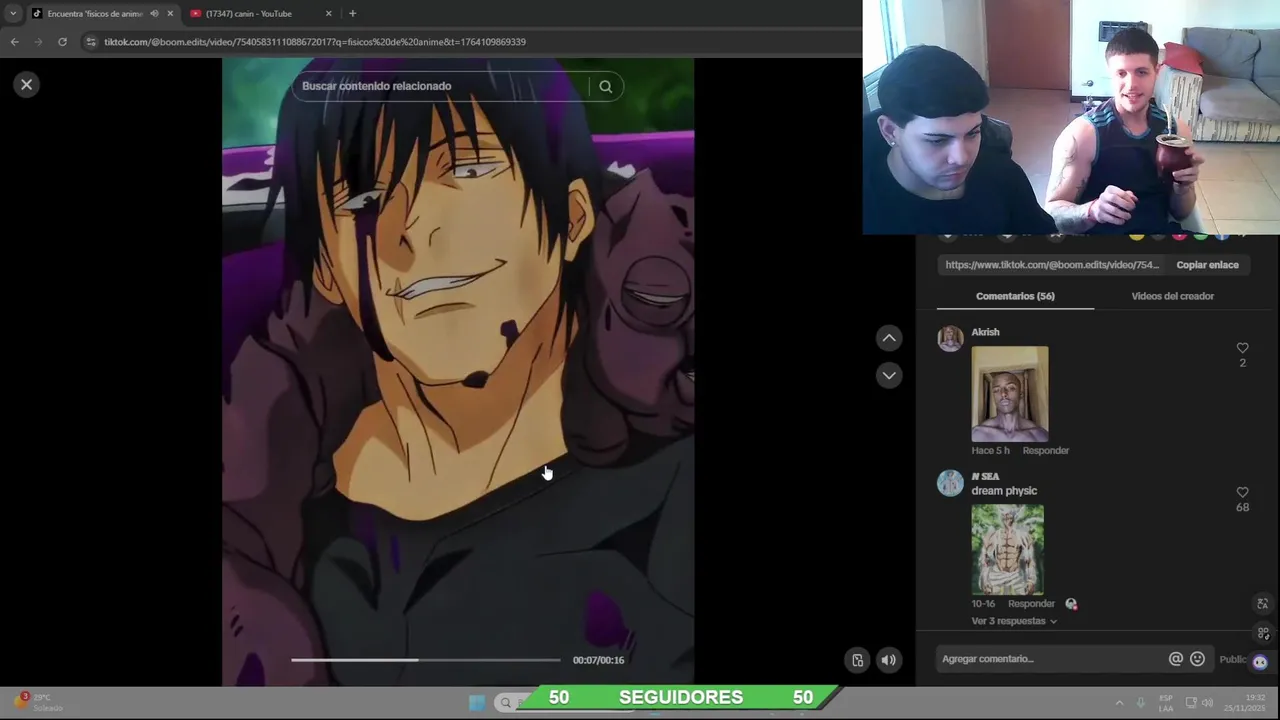Go to the previous video with up arrow

pyautogui.click(x=889, y=338)
